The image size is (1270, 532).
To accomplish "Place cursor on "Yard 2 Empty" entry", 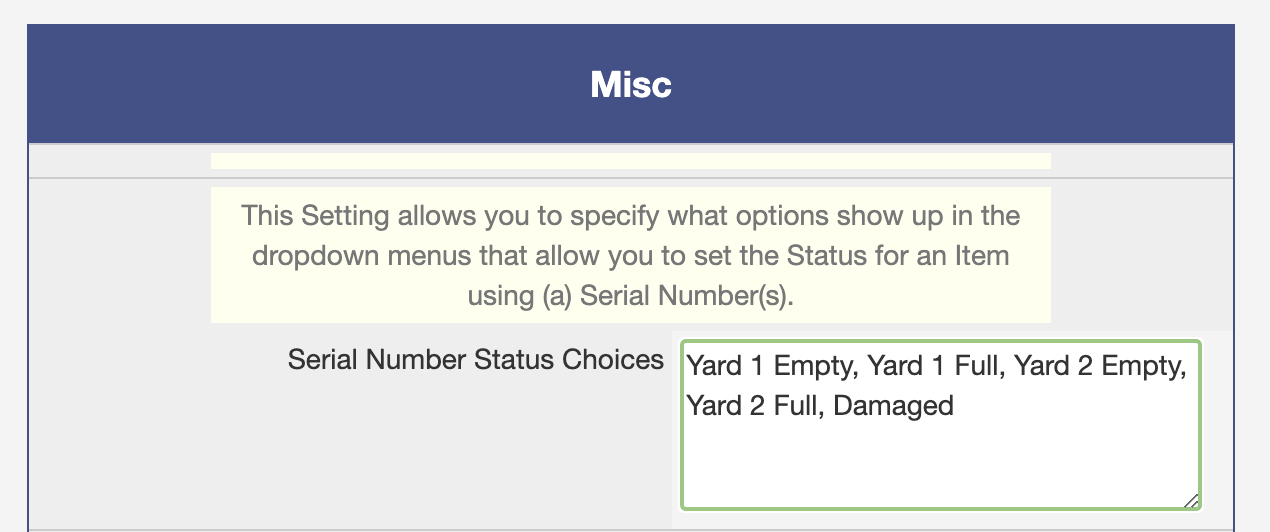I will 1099,367.
